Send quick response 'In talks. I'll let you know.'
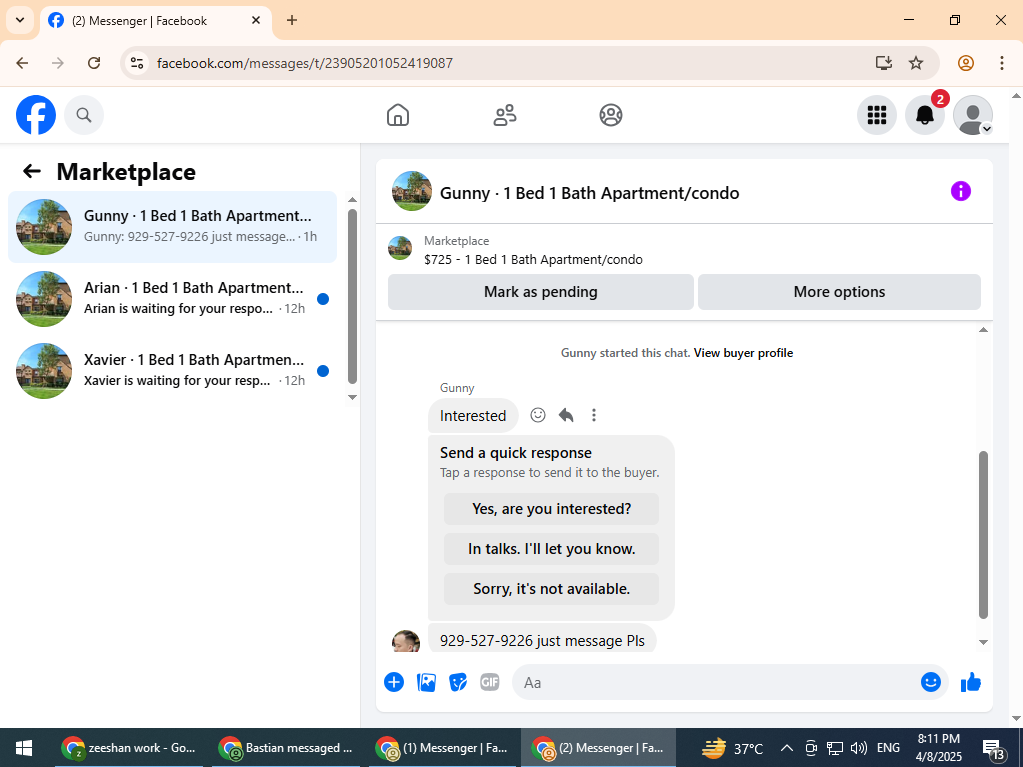The width and height of the screenshot is (1023, 767). [551, 549]
